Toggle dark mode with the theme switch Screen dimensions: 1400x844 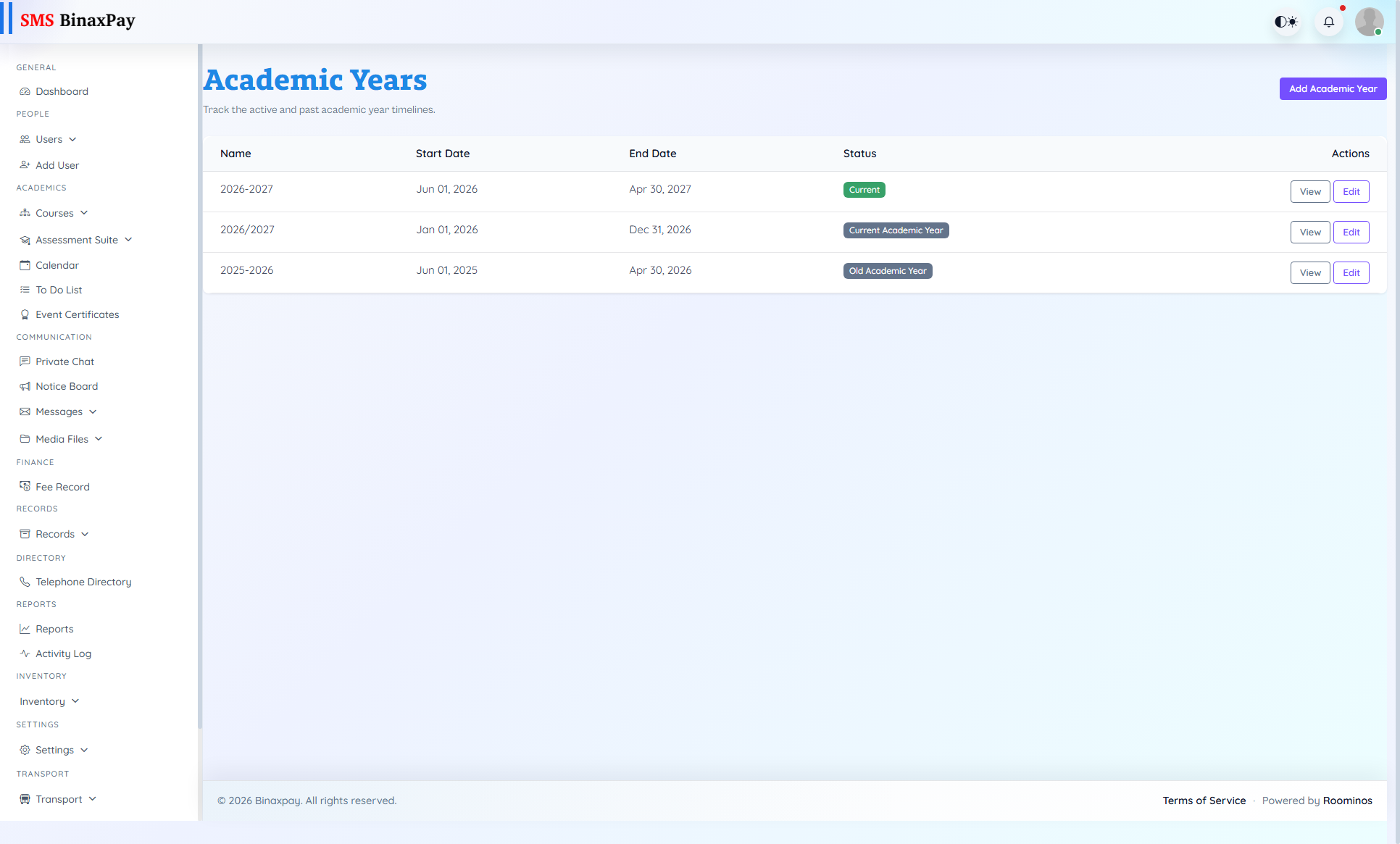[x=1286, y=21]
